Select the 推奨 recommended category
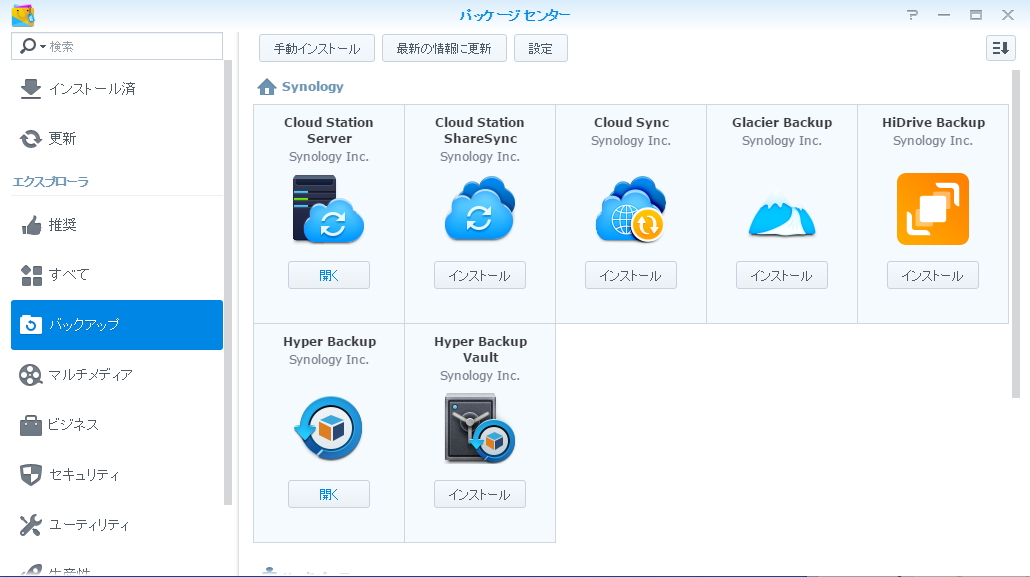 click(x=117, y=225)
